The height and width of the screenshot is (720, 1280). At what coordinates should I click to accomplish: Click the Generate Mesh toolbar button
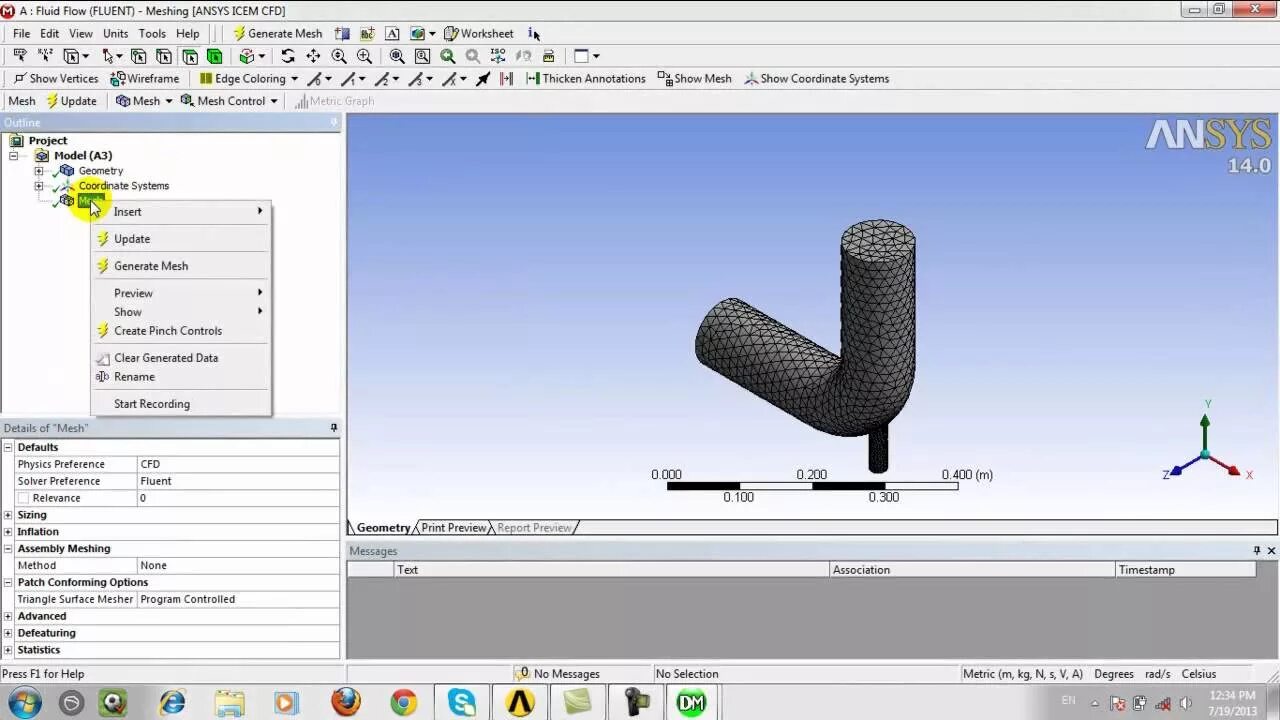pyautogui.click(x=278, y=33)
